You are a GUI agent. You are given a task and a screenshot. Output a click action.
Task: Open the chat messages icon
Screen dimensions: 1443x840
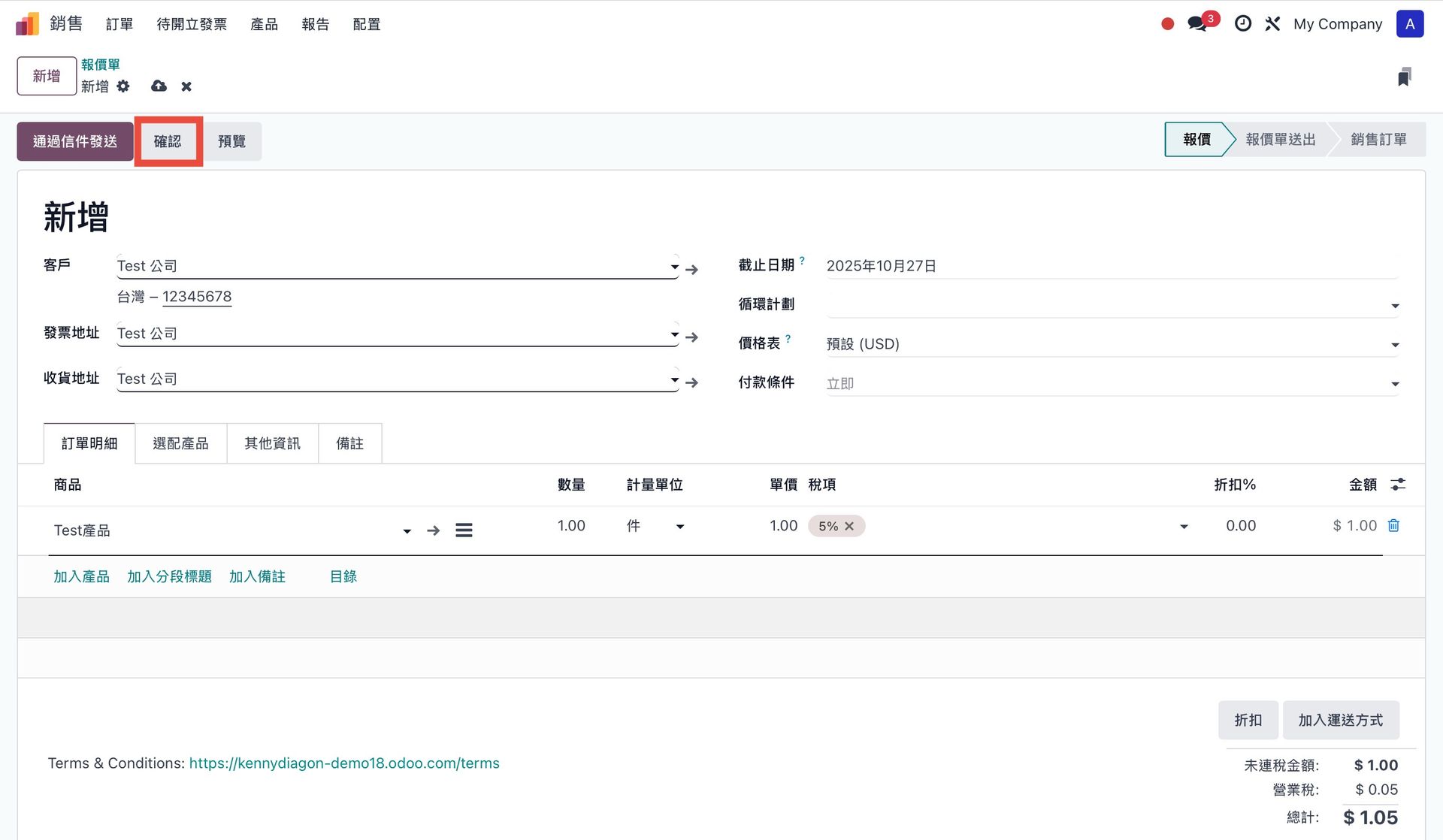pyautogui.click(x=1197, y=24)
